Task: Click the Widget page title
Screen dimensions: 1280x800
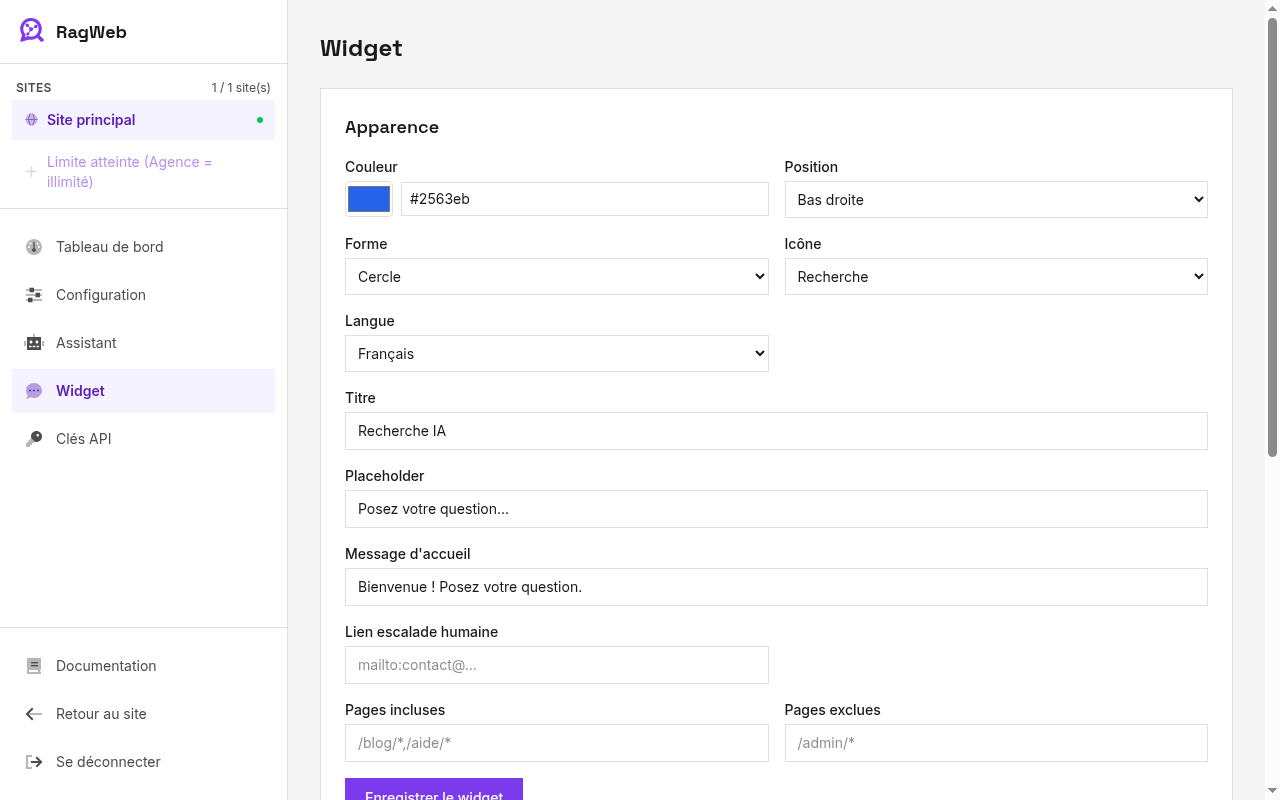Action: coord(361,48)
